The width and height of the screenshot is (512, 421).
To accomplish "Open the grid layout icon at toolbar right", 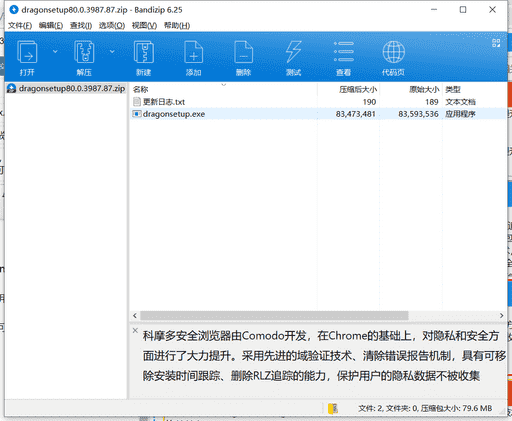I will click(x=496, y=43).
